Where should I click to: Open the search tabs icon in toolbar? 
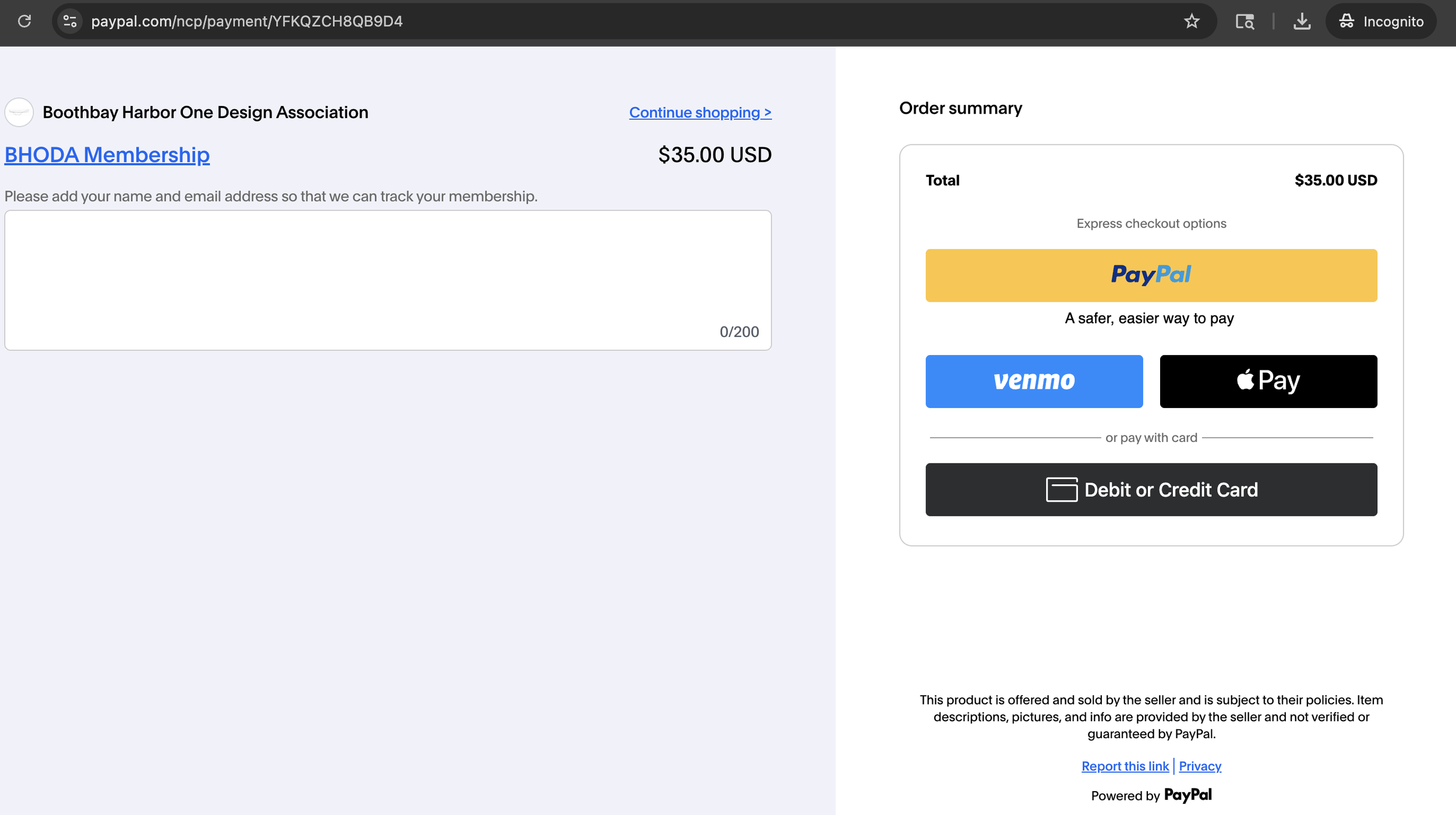tap(1245, 22)
